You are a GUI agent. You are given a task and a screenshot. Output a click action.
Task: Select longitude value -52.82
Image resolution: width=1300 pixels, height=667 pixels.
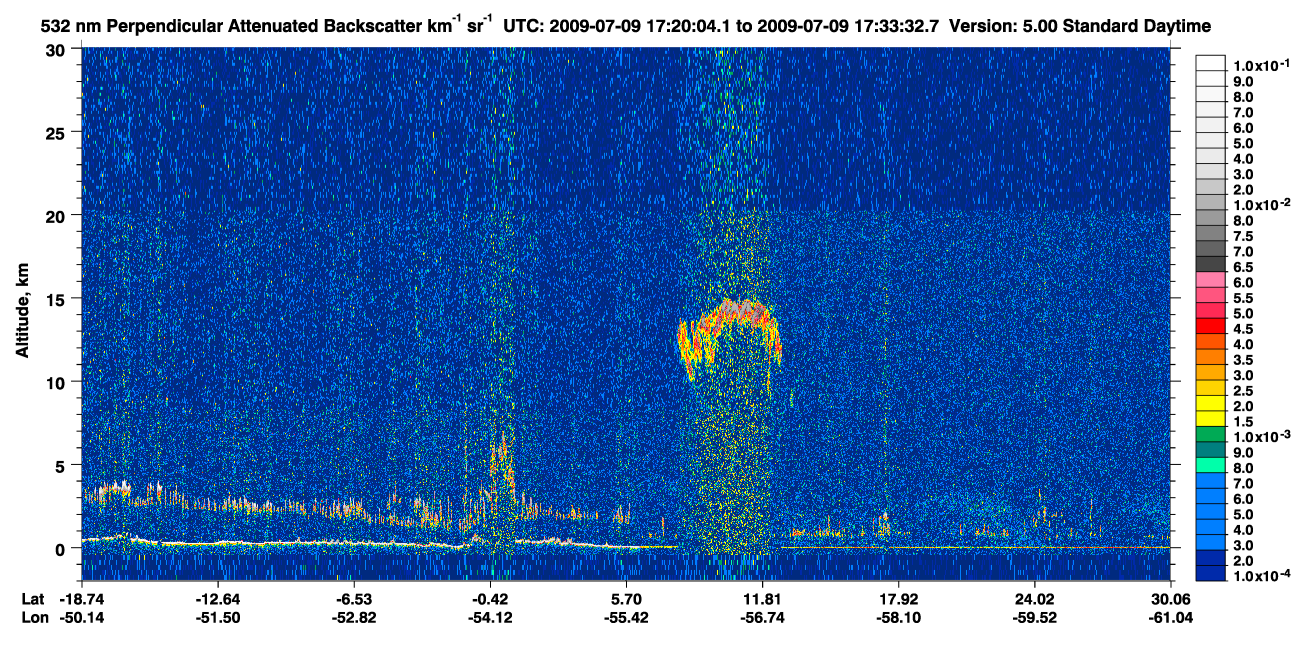(x=355, y=617)
